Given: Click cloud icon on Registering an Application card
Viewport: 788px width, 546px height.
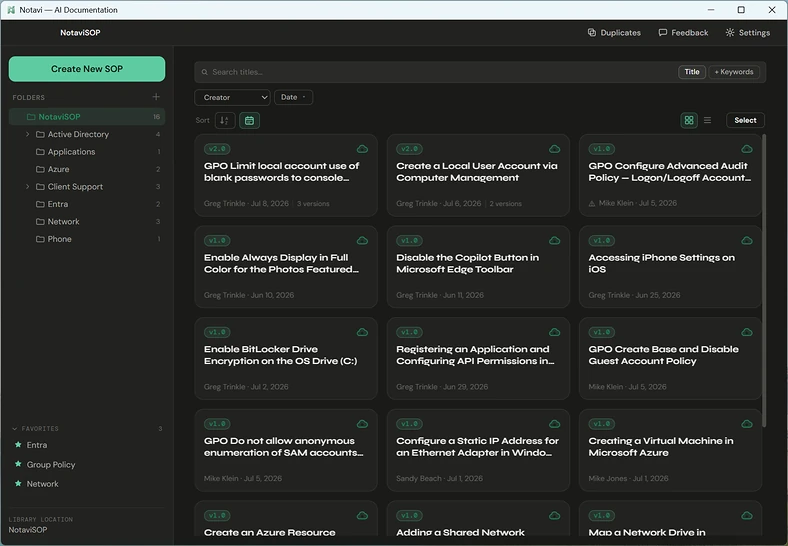Looking at the screenshot, I should click(555, 332).
